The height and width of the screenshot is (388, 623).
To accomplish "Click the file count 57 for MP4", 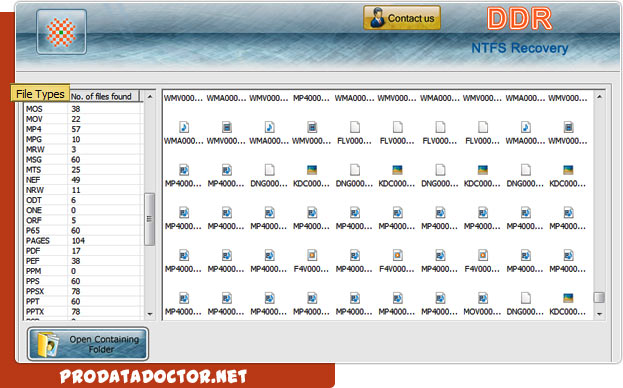I will 76,129.
